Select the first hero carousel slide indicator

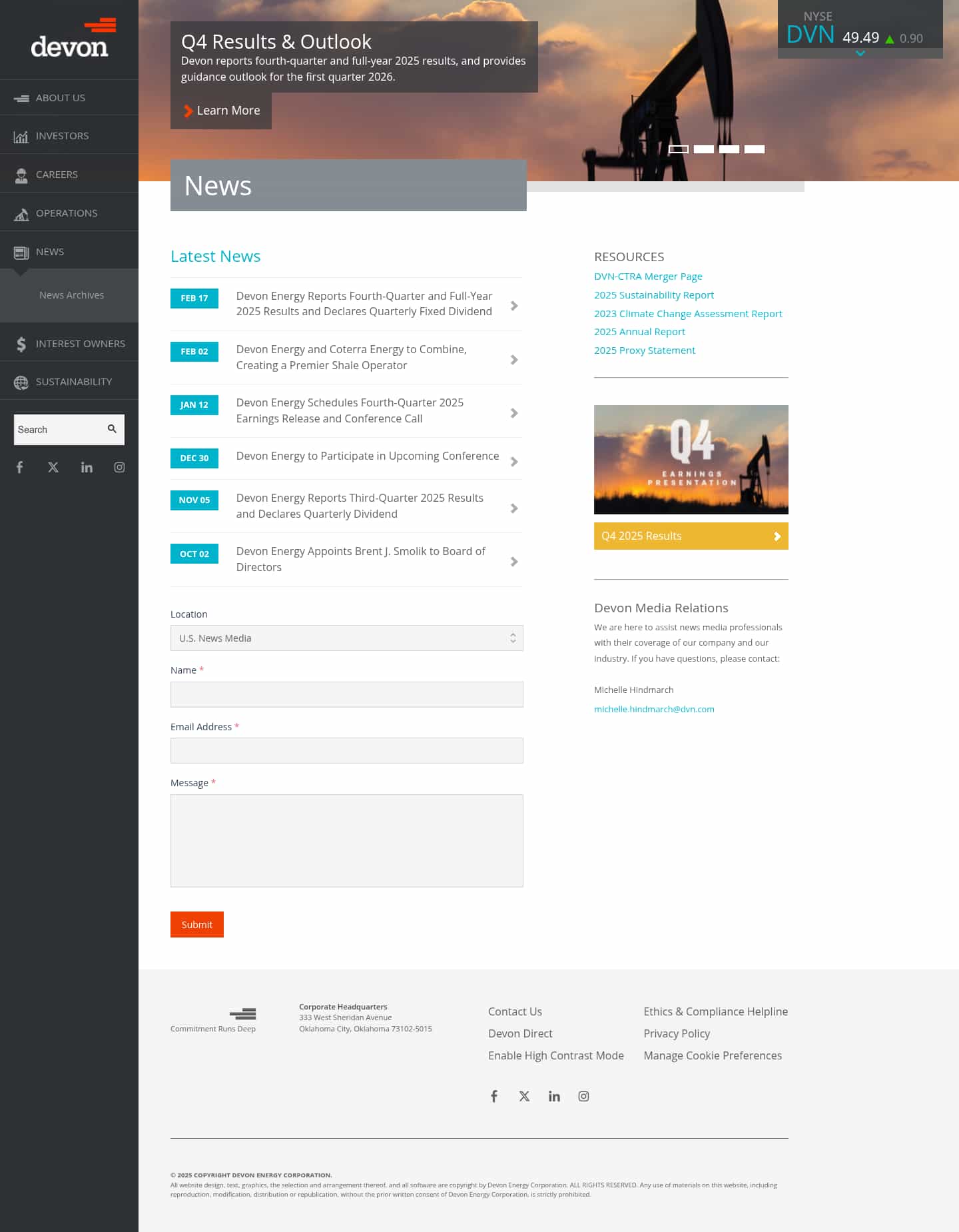coord(679,149)
